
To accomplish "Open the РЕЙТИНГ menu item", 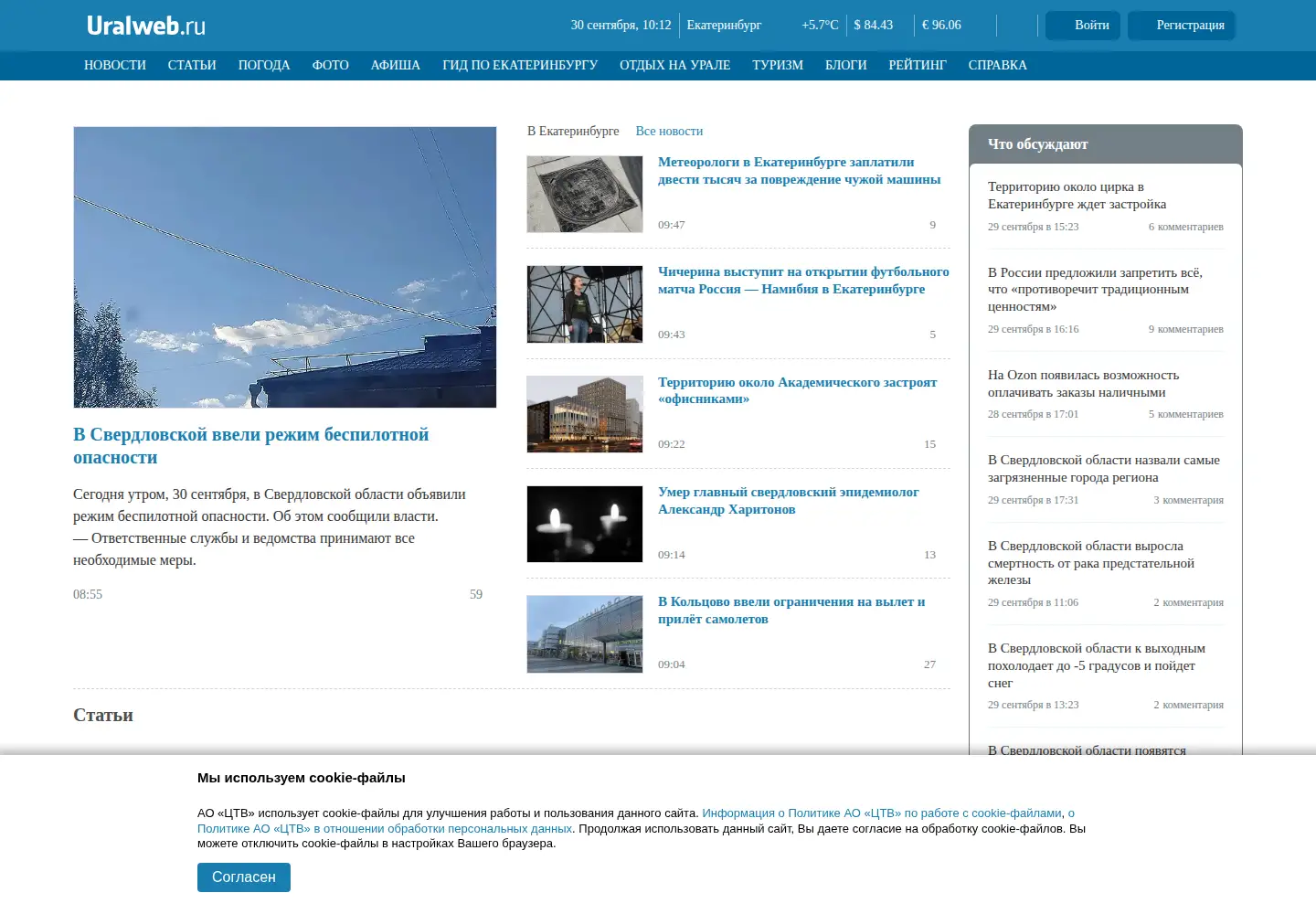I will (918, 66).
